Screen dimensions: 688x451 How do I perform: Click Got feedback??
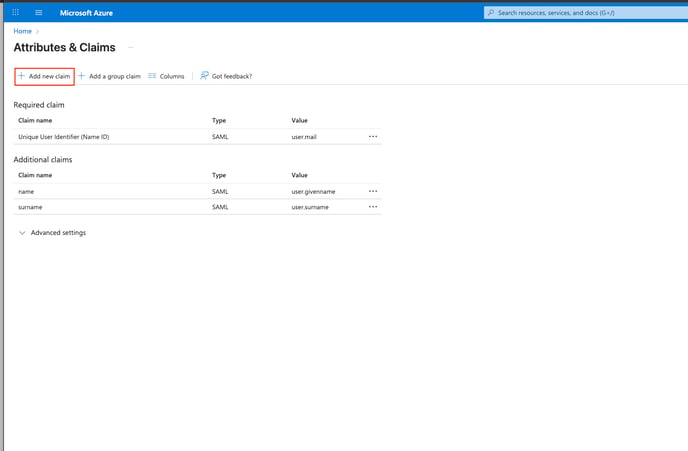tap(226, 76)
